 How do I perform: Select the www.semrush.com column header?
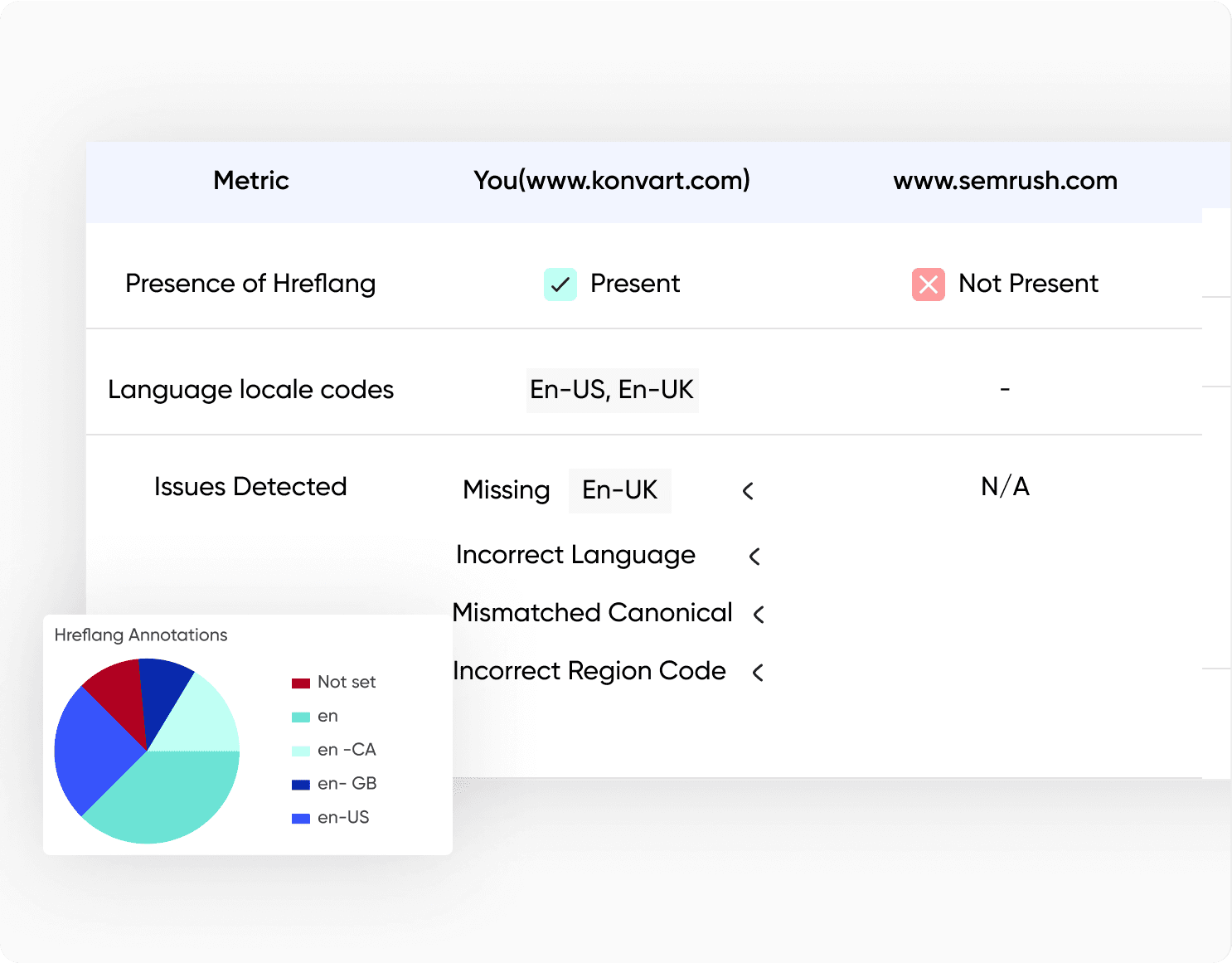tap(1005, 181)
